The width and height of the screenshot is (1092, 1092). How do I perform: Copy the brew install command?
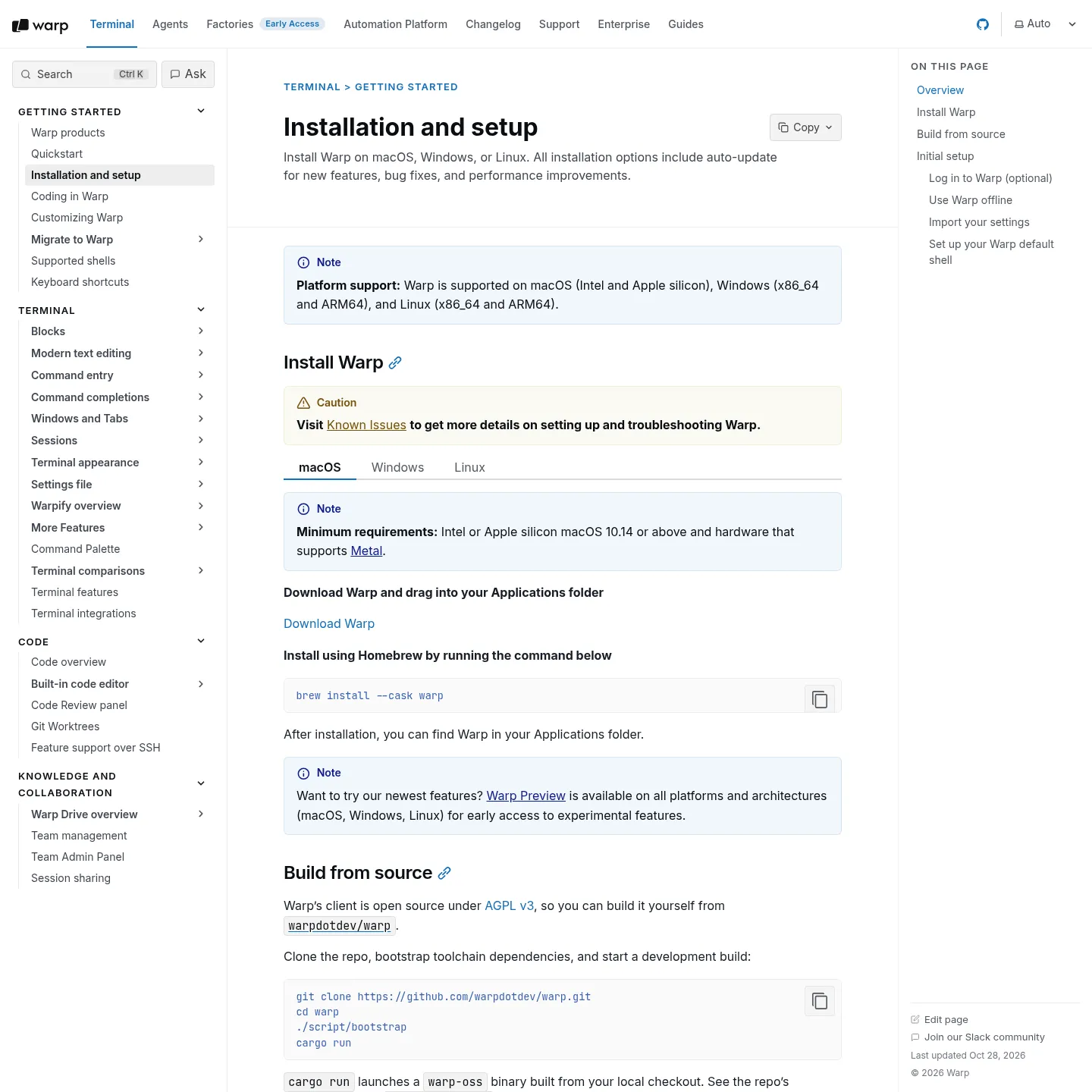[820, 699]
